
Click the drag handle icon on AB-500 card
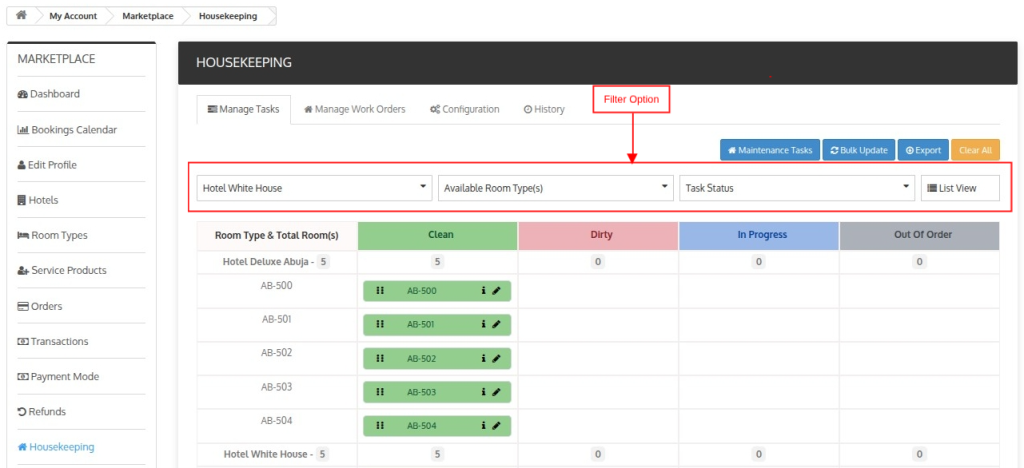click(x=380, y=291)
